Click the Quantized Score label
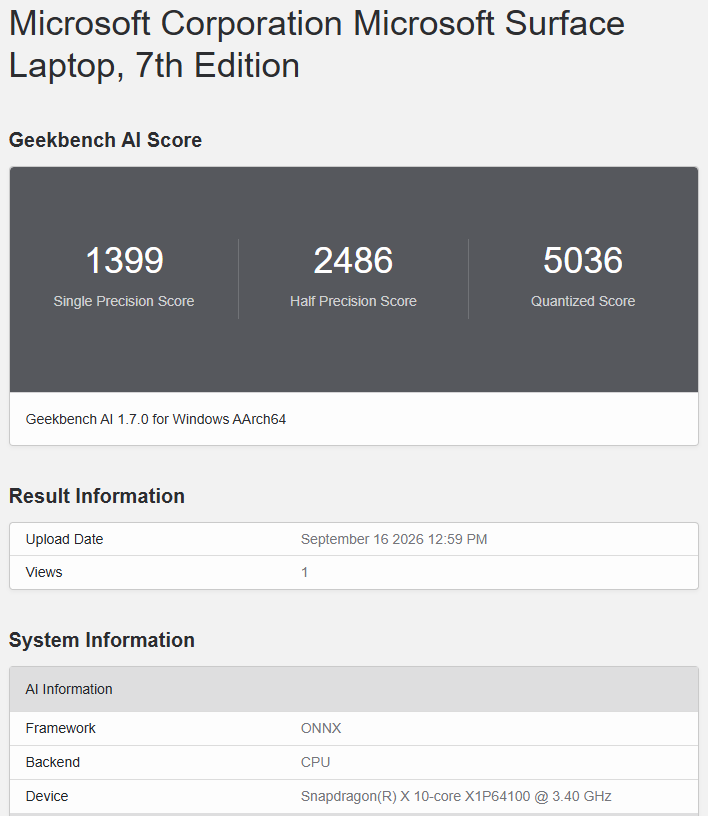The width and height of the screenshot is (708, 816). [x=583, y=301]
